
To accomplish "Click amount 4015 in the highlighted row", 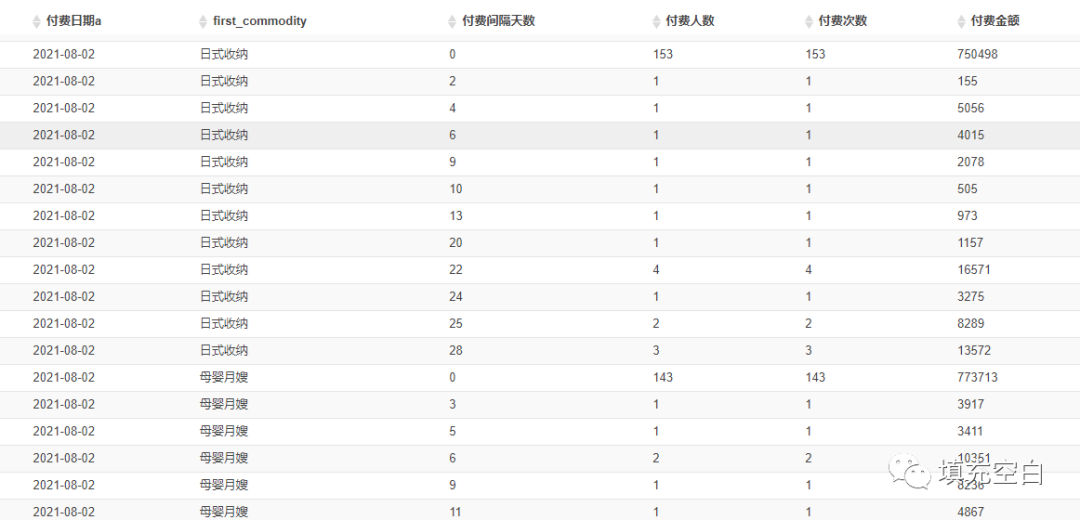I will [x=970, y=135].
